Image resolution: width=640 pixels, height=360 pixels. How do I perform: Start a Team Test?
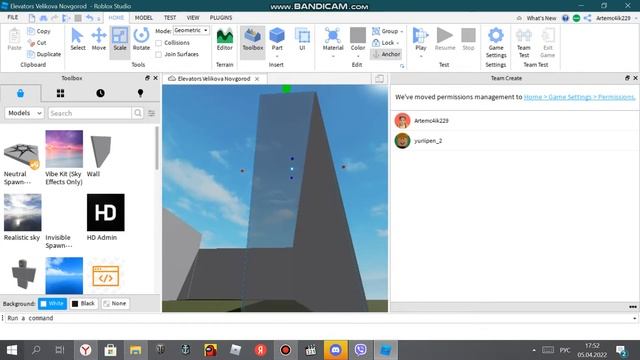(x=524, y=43)
